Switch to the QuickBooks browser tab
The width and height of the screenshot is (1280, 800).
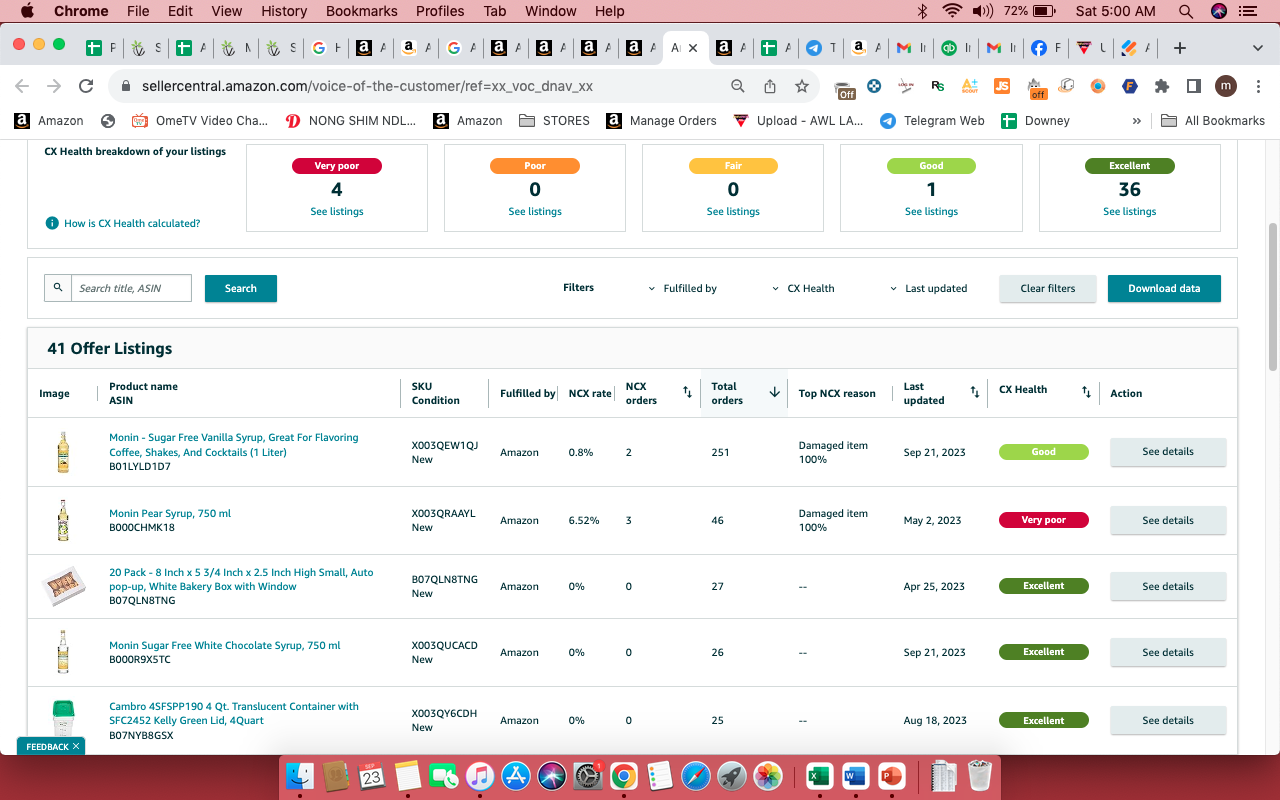(955, 48)
